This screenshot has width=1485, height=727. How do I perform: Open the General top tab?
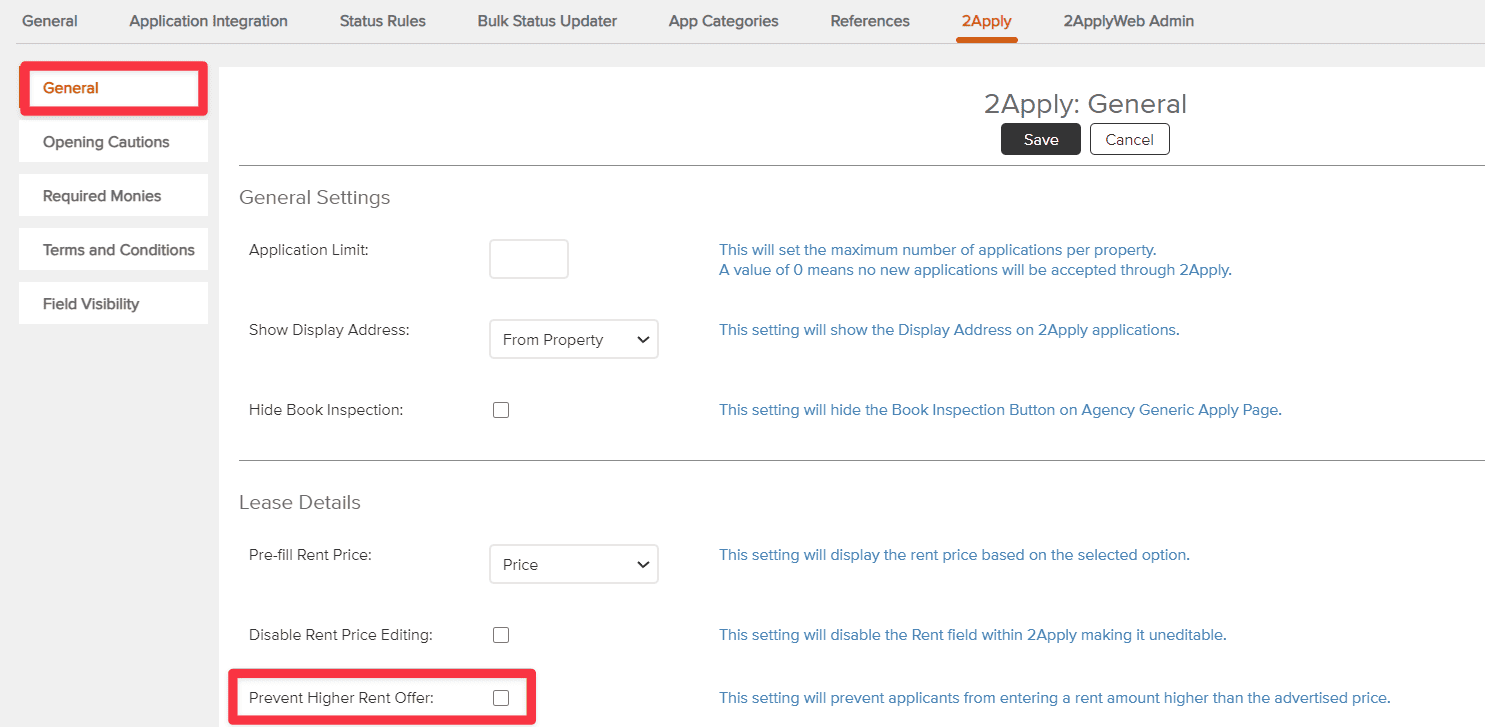pos(50,21)
